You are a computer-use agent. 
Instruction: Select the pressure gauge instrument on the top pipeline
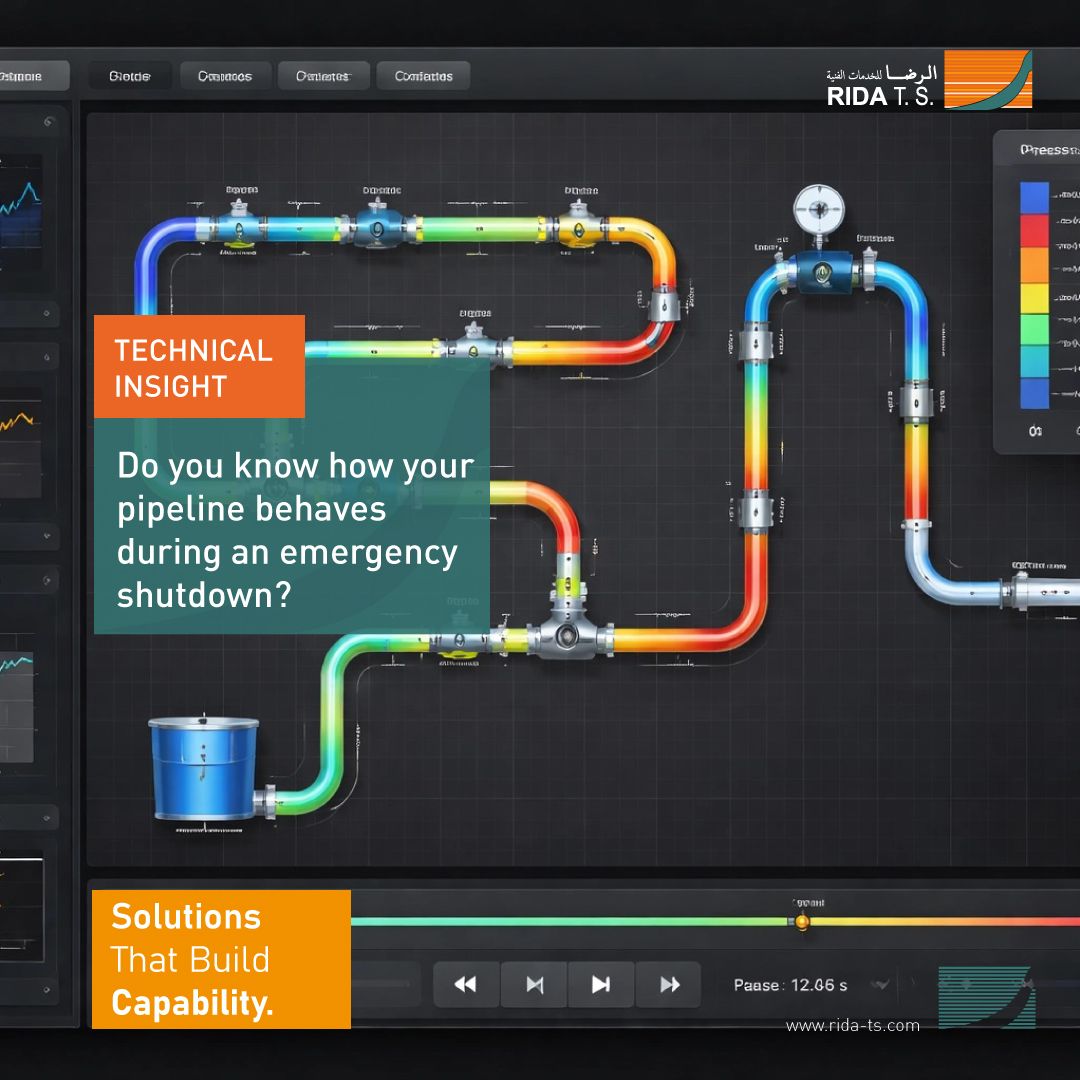coord(818,210)
